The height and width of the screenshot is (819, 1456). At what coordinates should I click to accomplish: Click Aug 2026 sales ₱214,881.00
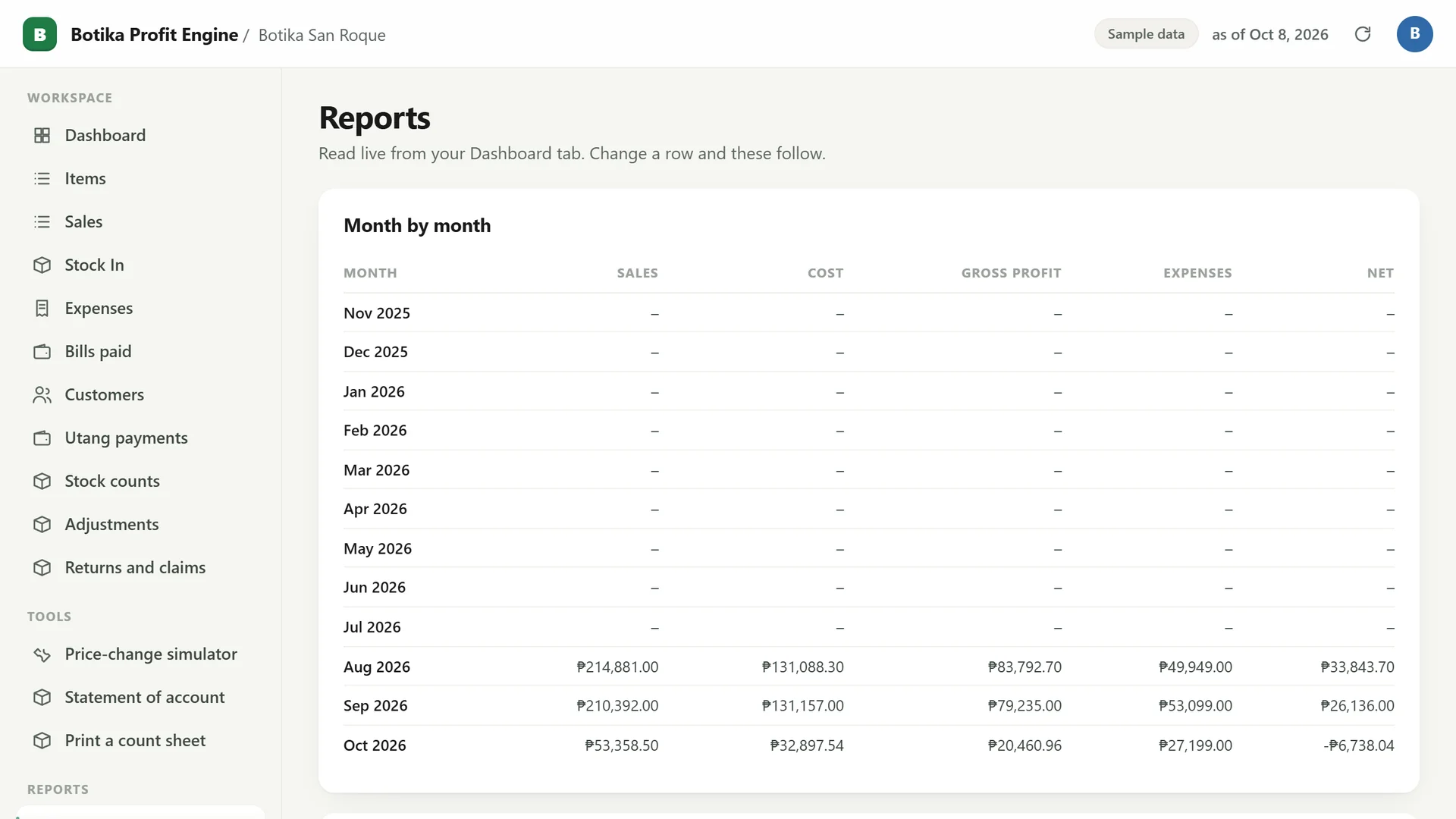point(617,667)
